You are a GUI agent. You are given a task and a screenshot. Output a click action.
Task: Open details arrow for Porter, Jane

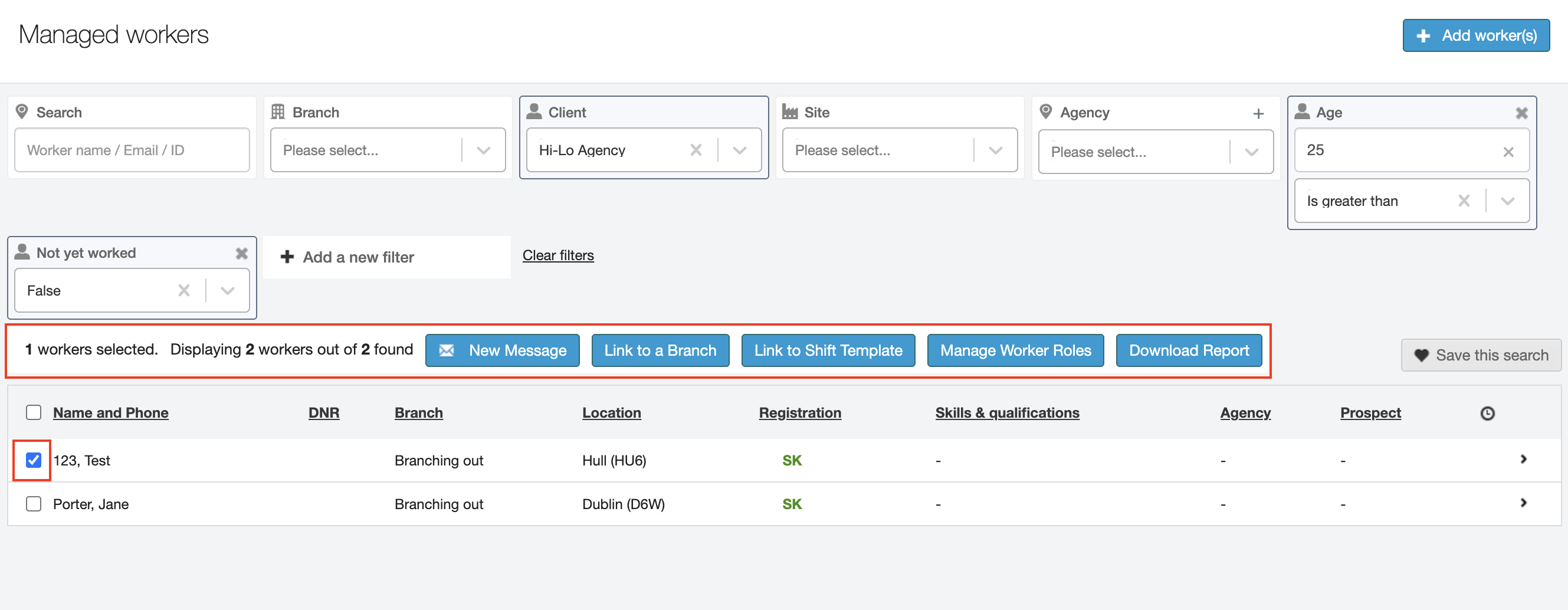pos(1523,503)
